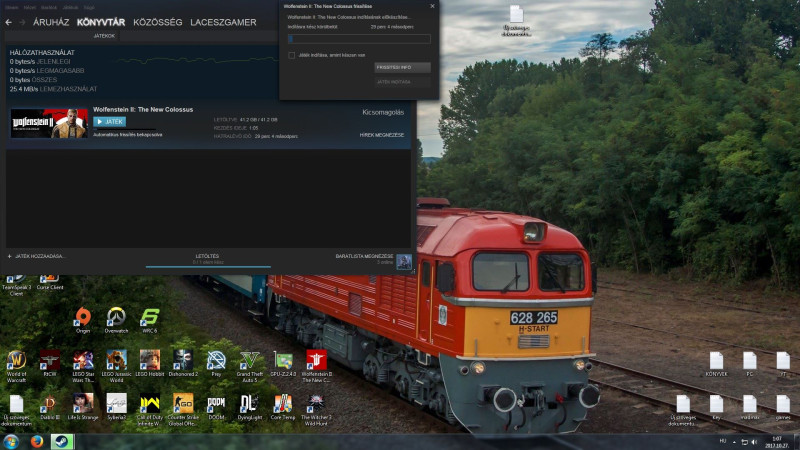
Task: Show hidden system tray icons
Action: pyautogui.click(x=734, y=442)
